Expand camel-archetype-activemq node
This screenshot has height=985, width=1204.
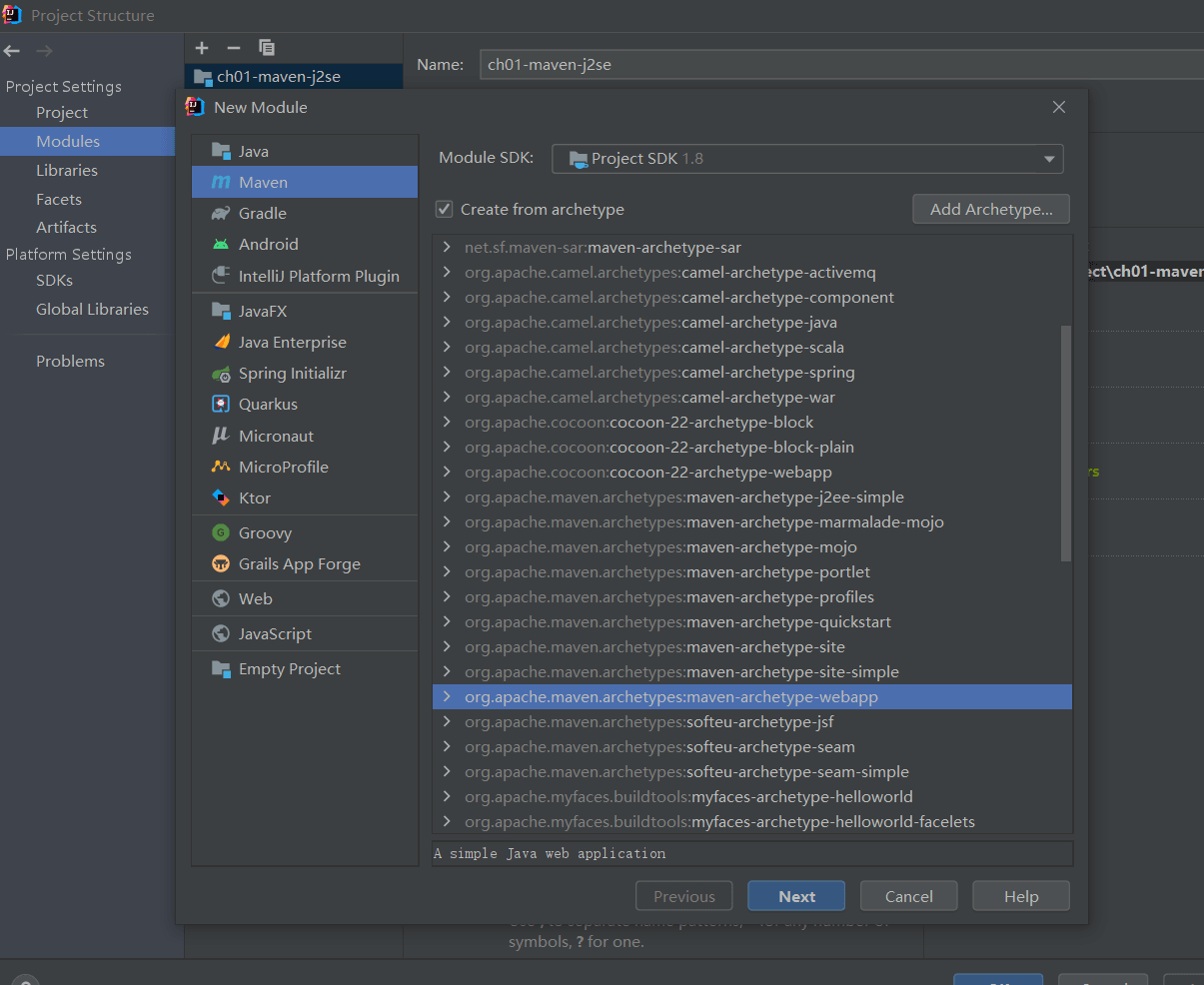point(447,272)
